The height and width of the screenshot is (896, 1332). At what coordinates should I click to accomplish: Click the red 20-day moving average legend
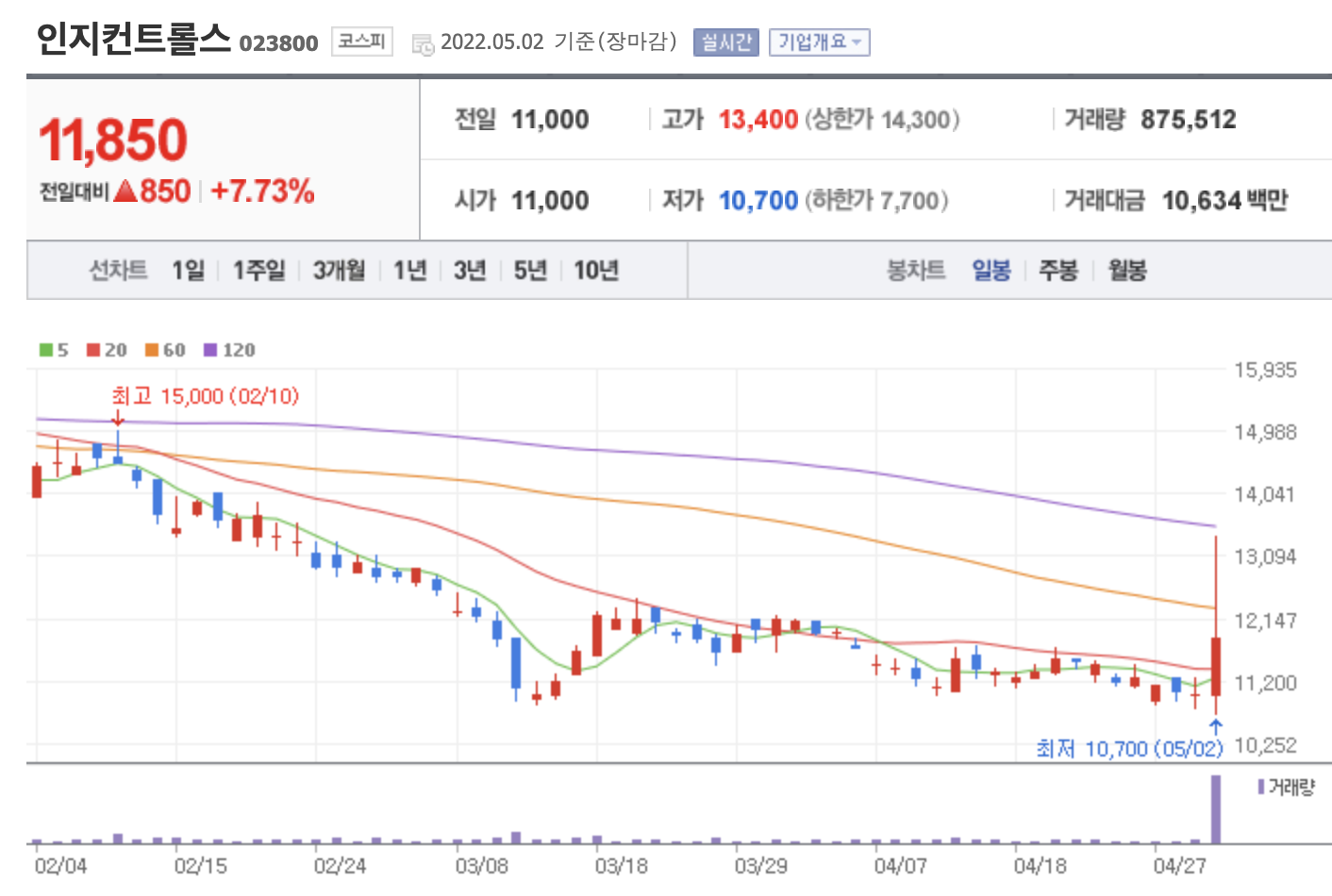coord(107,350)
